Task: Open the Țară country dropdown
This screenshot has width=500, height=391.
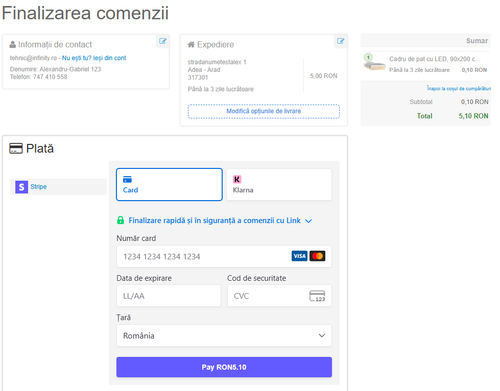Action: coord(224,336)
